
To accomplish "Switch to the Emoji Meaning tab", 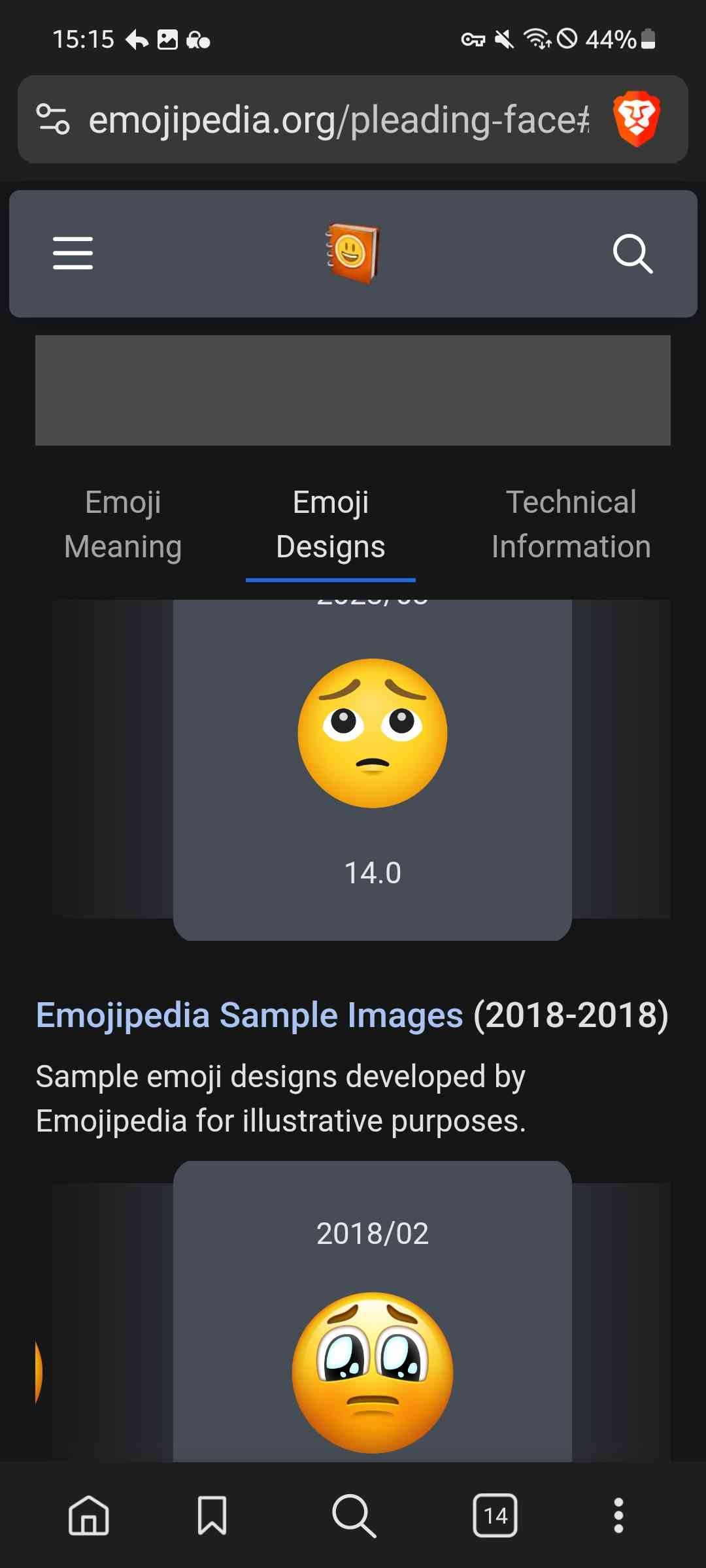I will tap(123, 525).
